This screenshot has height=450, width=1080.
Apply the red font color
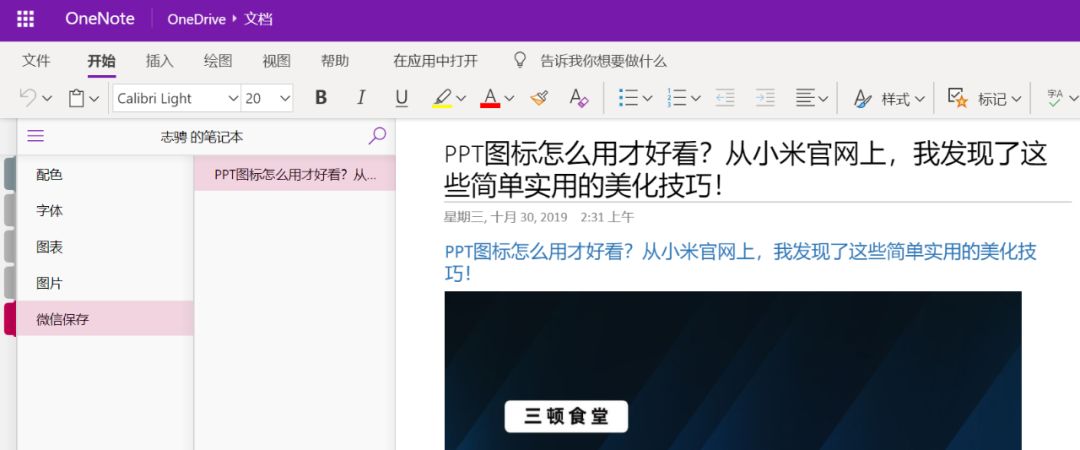(490, 99)
